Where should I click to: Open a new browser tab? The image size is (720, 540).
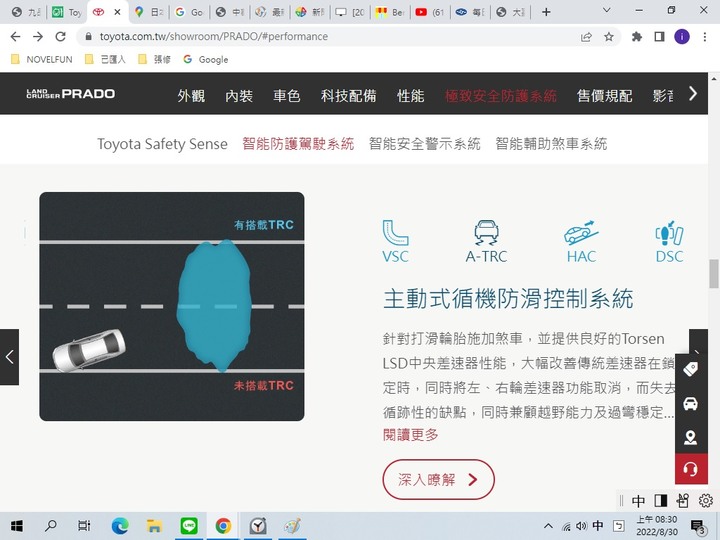(546, 12)
